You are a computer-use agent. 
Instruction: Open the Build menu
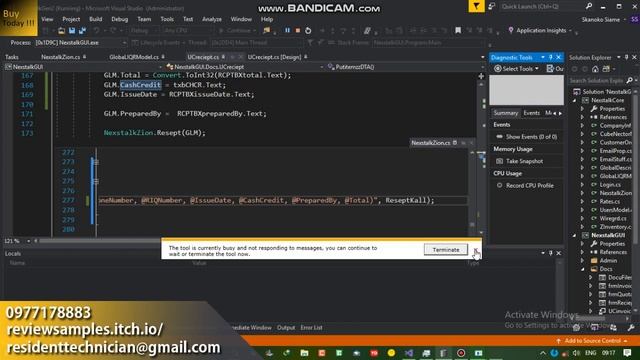coord(96,19)
